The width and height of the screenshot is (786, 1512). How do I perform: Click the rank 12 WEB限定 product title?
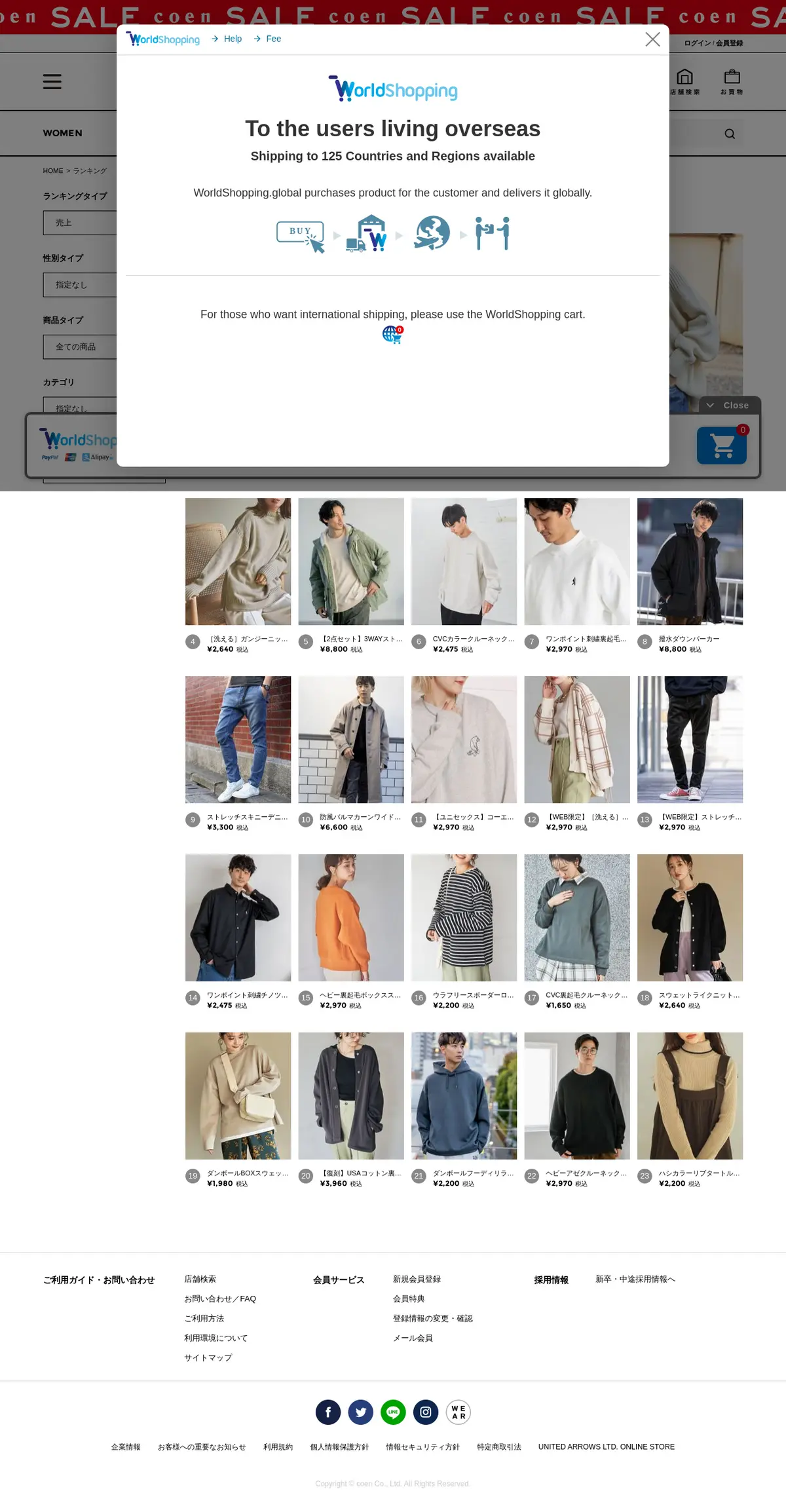pos(587,817)
